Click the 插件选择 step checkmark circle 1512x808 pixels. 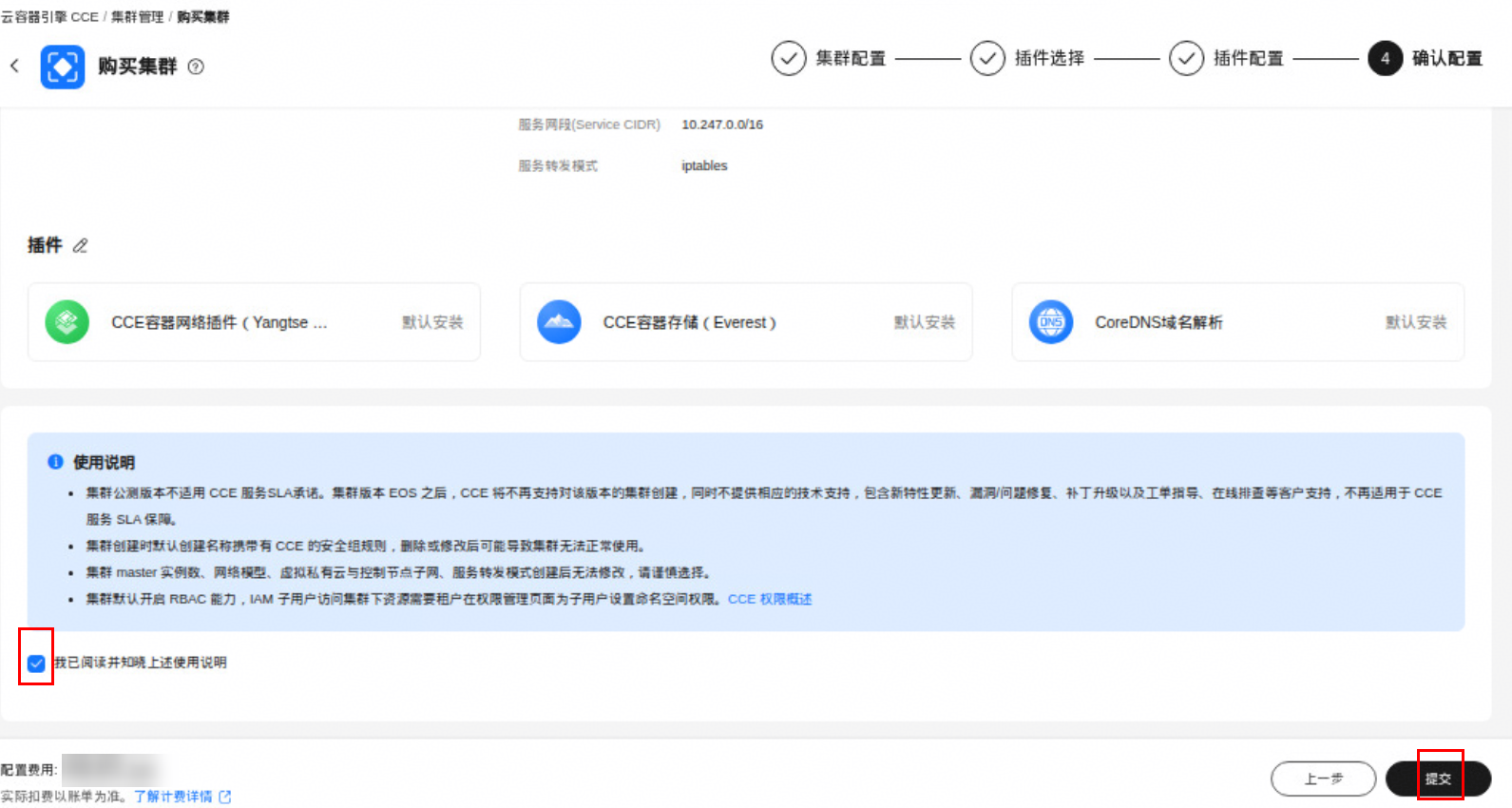[x=987, y=58]
